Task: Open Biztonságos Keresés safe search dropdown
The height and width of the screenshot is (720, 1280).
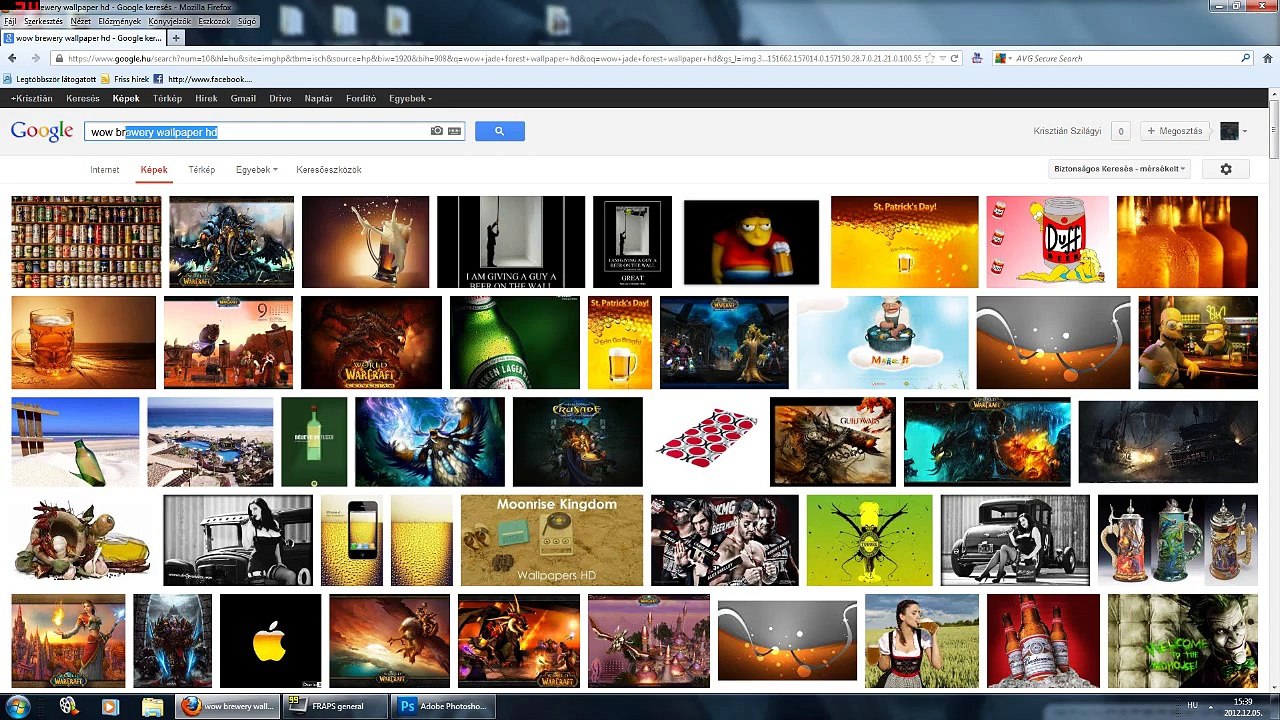Action: (1120, 169)
